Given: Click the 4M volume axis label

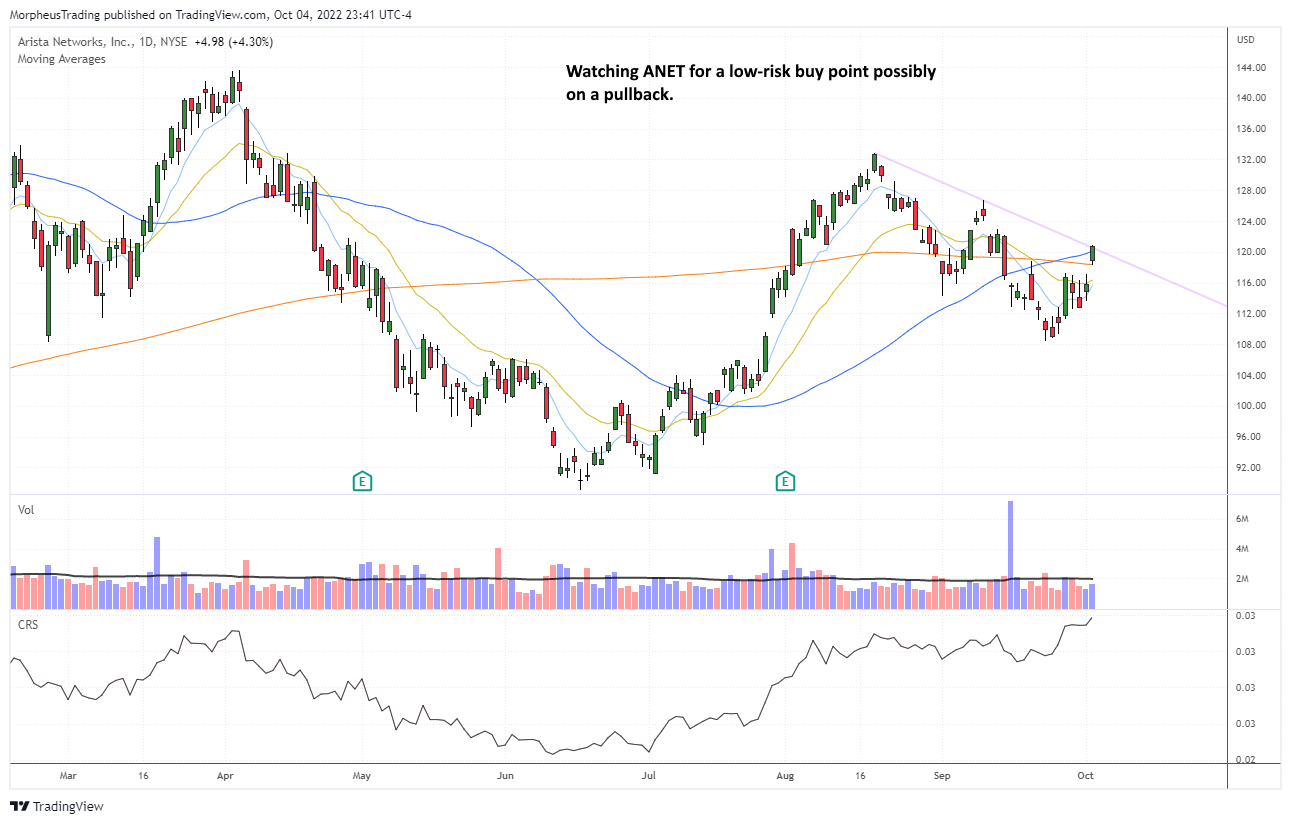Looking at the screenshot, I should [x=1243, y=549].
